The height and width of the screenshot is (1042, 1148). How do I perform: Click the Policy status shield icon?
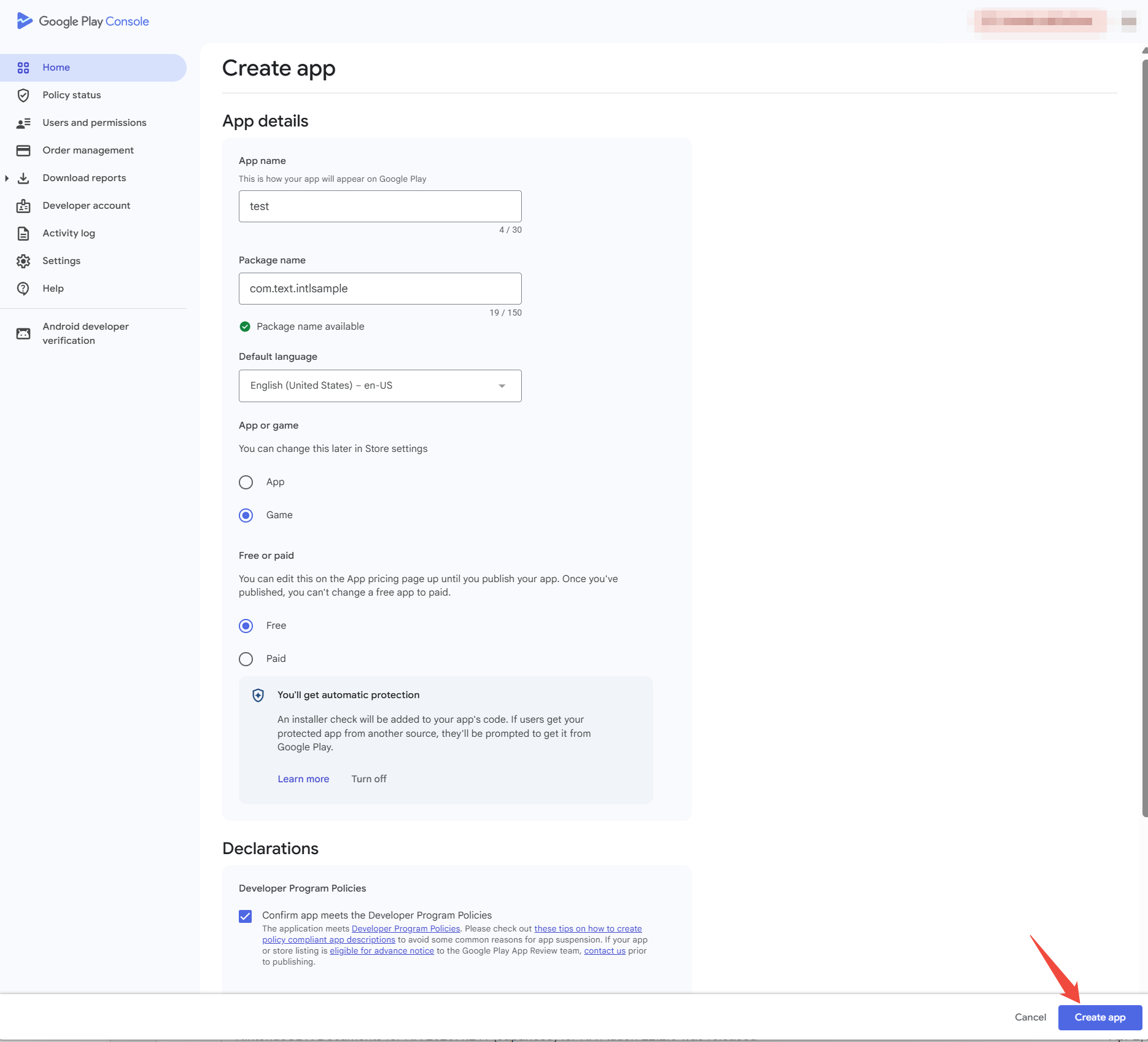23,95
